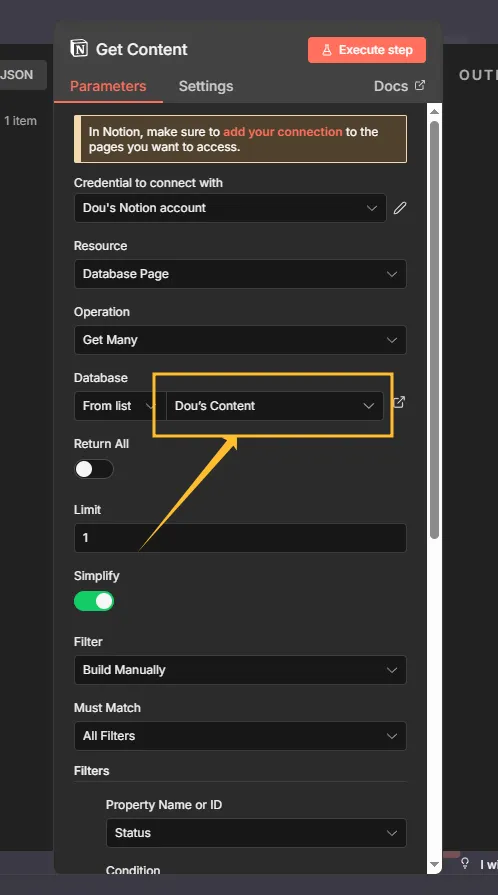Open the Property Name dropdown showing Status
498x895 pixels.
[x=256, y=833]
